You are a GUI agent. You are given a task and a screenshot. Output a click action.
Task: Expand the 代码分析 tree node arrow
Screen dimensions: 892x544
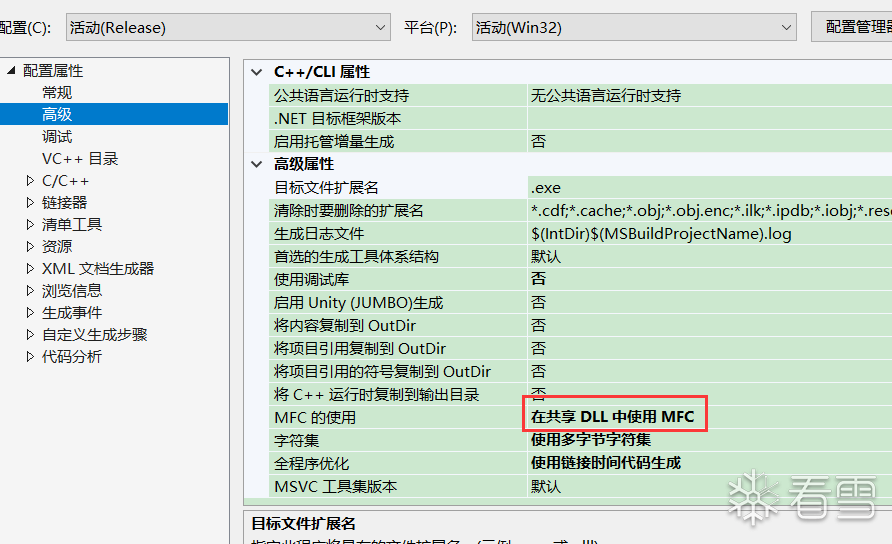click(x=30, y=357)
